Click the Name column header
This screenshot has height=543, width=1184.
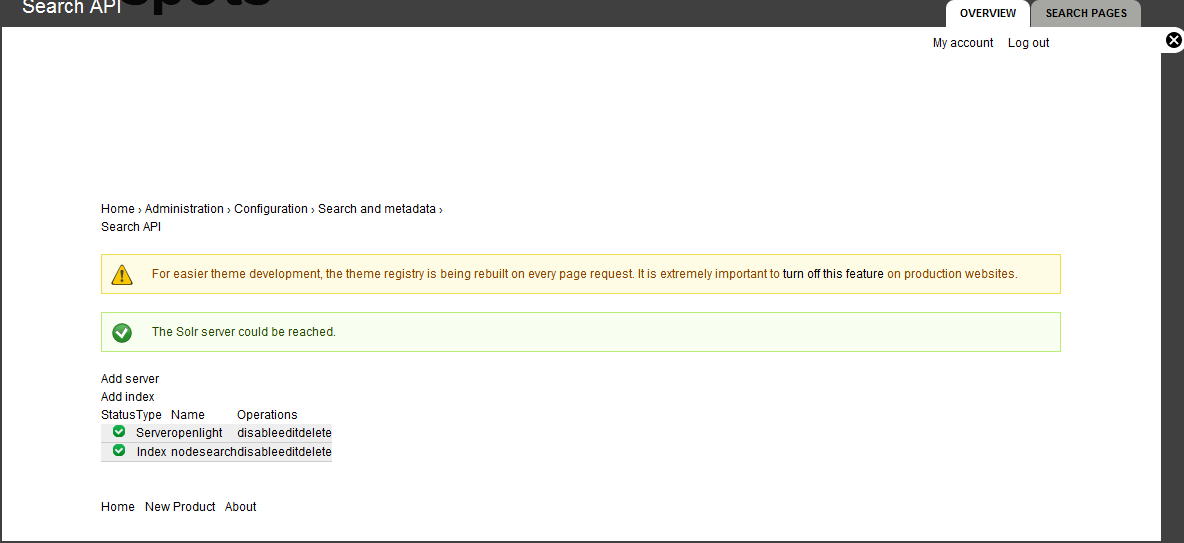188,415
